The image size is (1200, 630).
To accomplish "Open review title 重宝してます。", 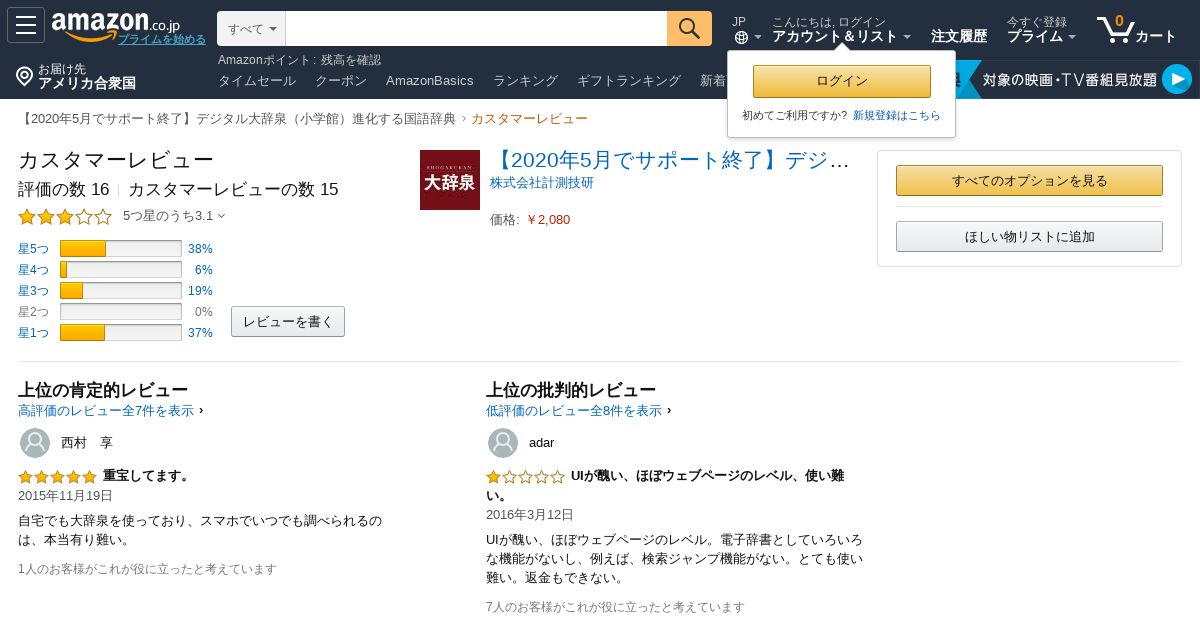I will (x=147, y=476).
